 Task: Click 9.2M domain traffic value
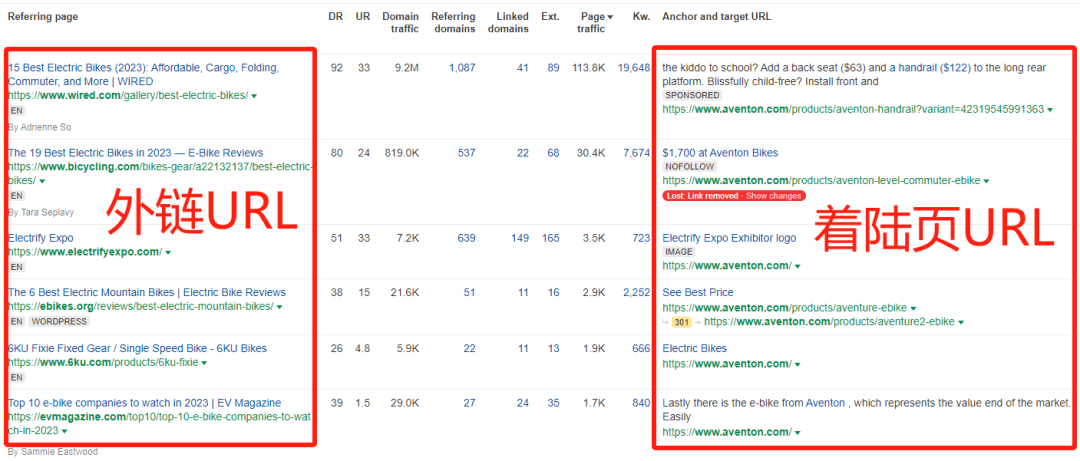(404, 68)
